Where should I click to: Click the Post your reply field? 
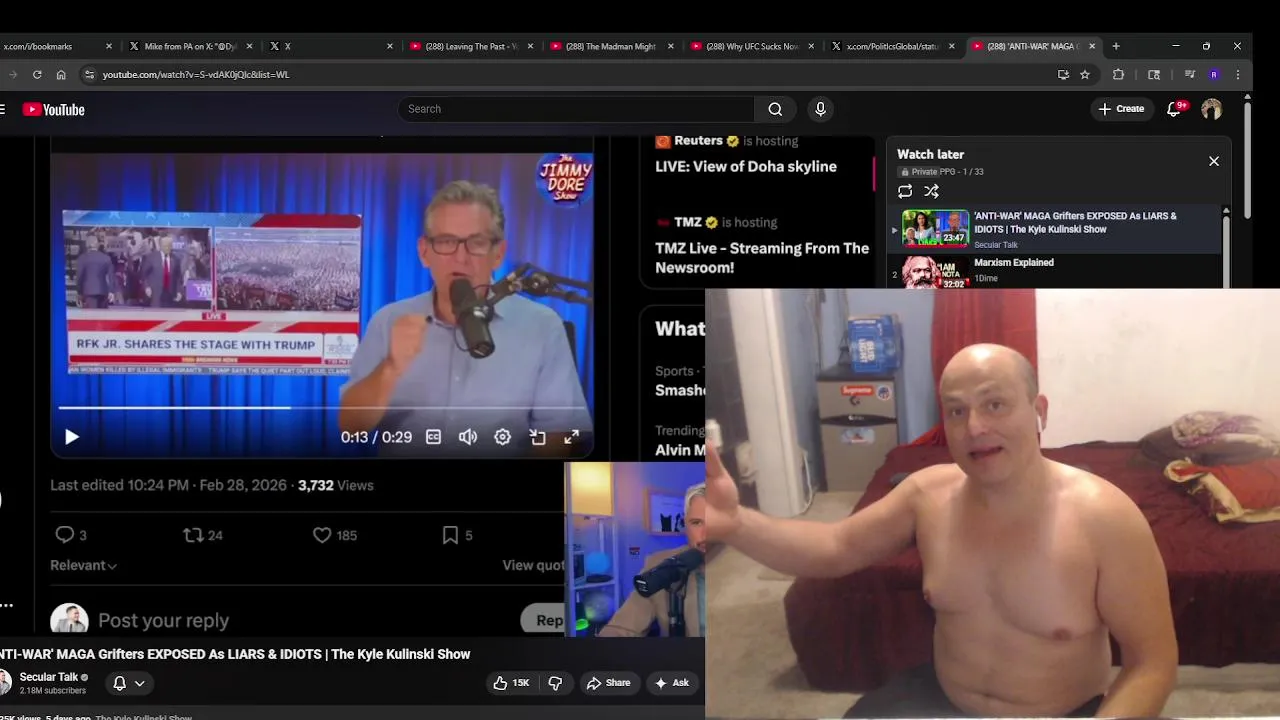pos(163,620)
